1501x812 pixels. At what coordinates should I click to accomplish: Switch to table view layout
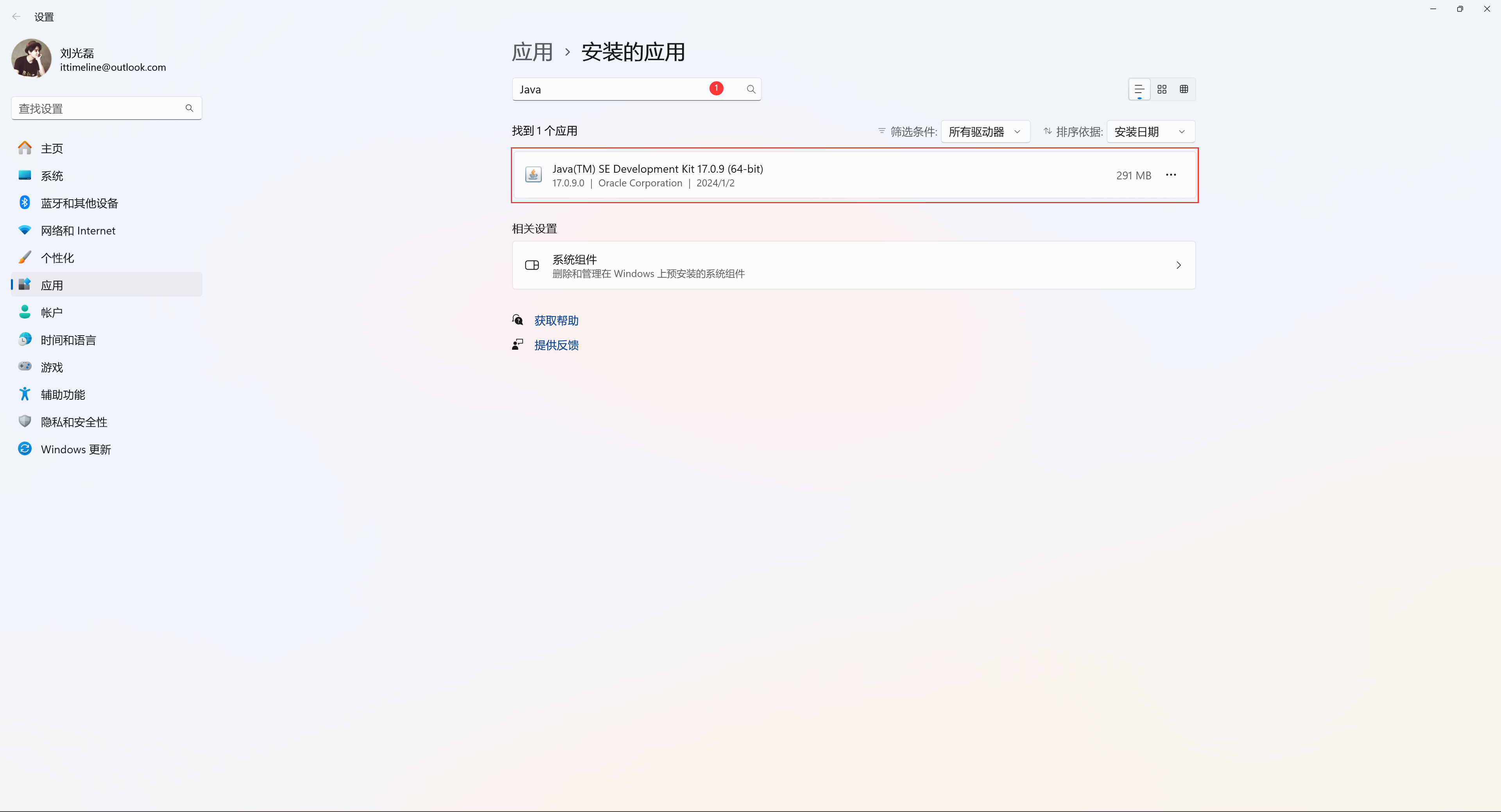click(1184, 89)
